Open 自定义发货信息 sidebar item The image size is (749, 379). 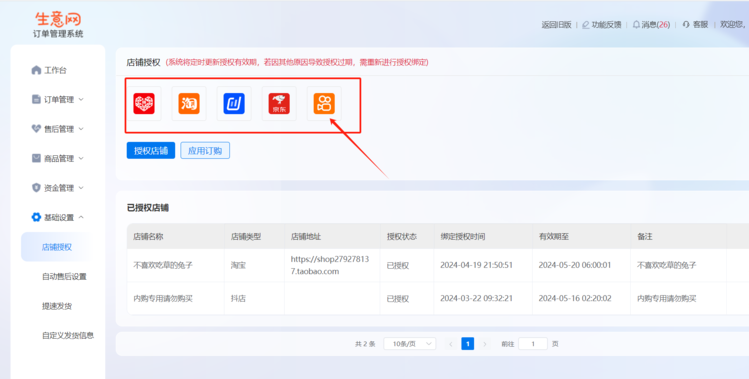(68, 336)
